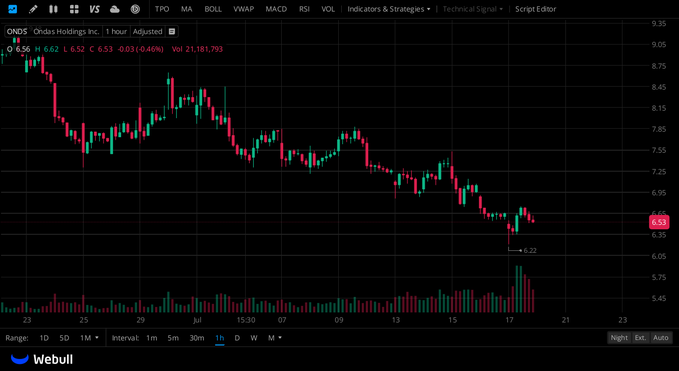The image size is (679, 371).
Task: Open the Adjusted price setting
Action: tap(148, 32)
